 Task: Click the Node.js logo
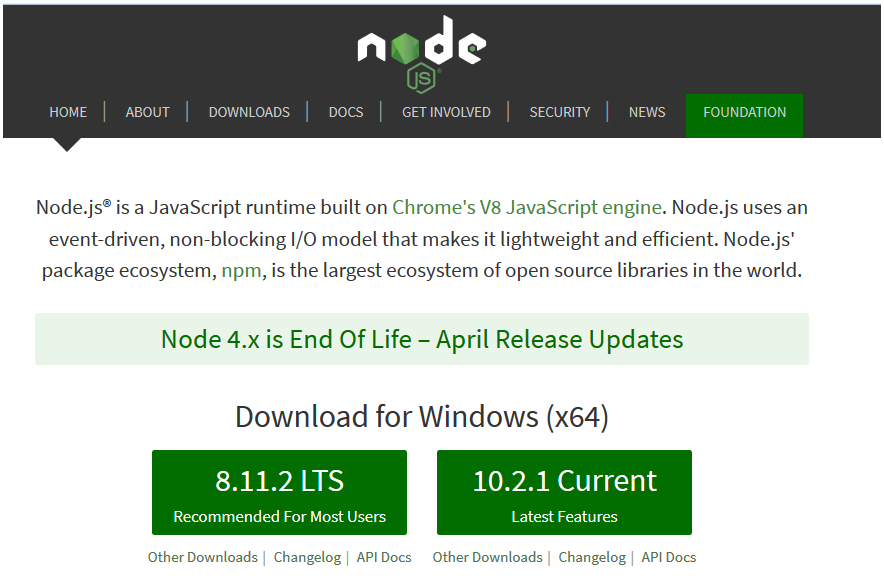pyautogui.click(x=422, y=54)
